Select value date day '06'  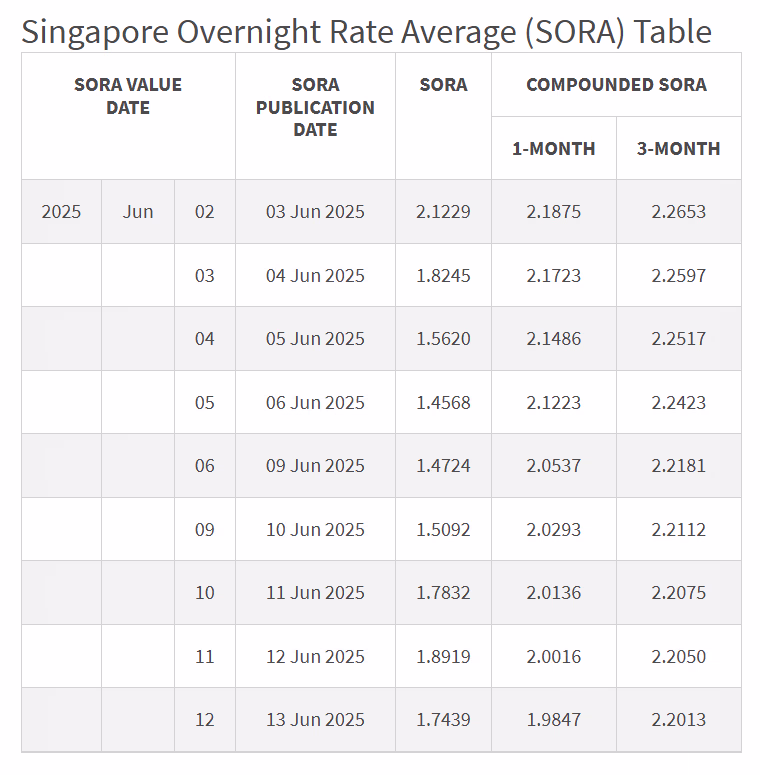point(205,466)
